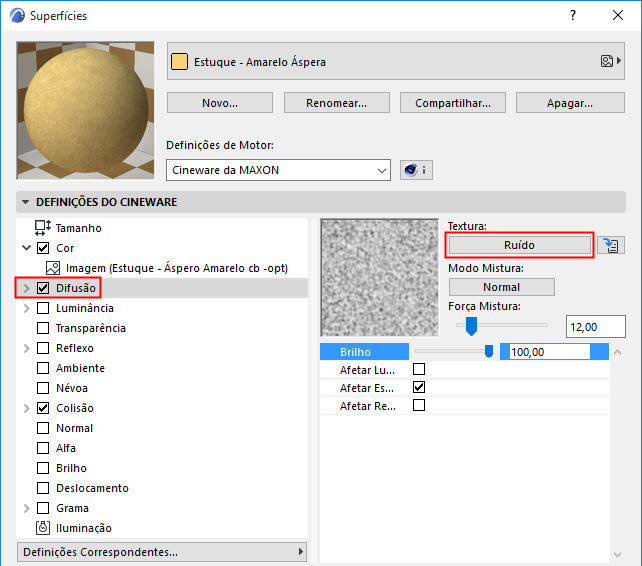This screenshot has height=566, width=642.
Task: Check the Afetar Re... option
Action: (x=419, y=405)
